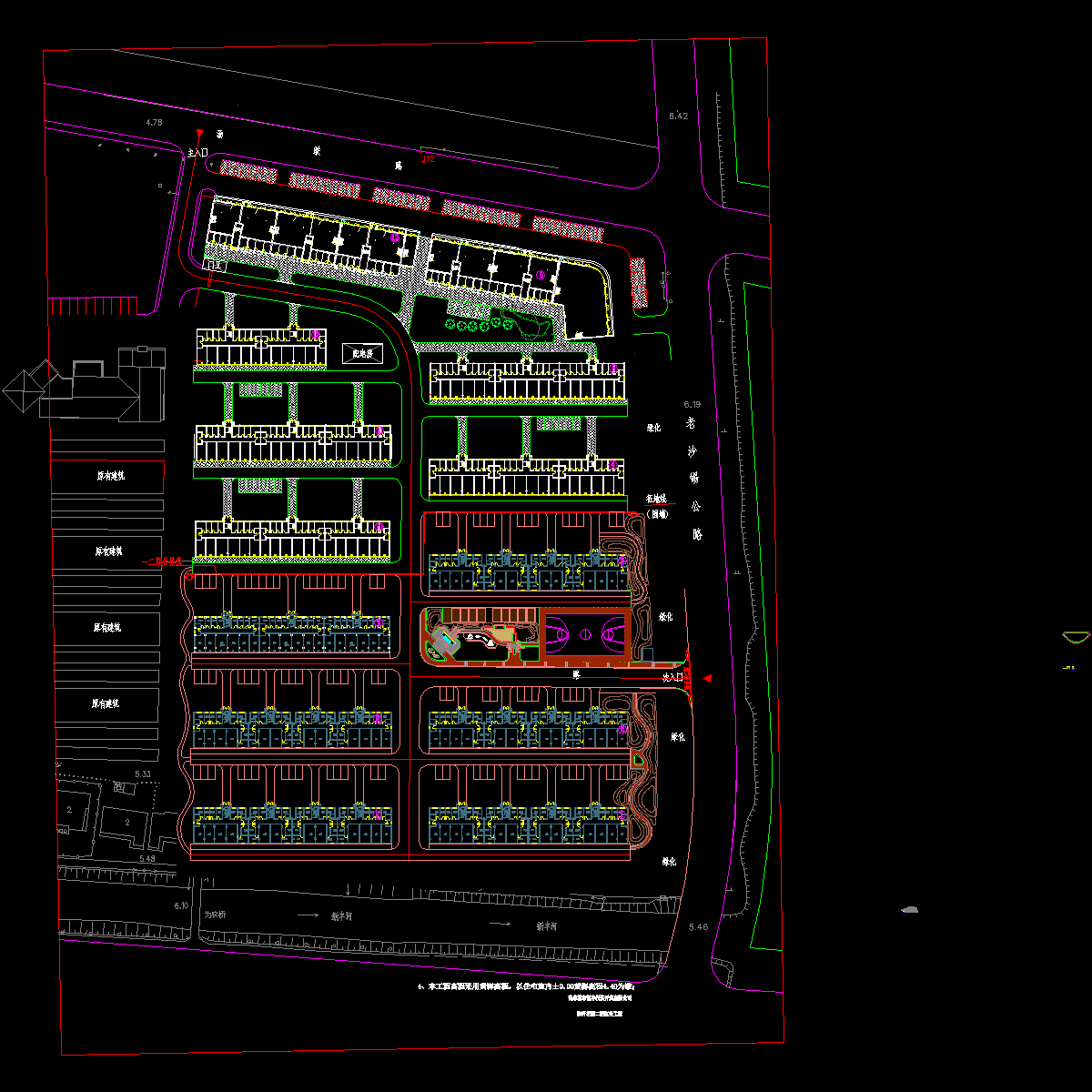1092x1092 pixels.
Task: Click the elevation value 6.19 beside the east road
Action: click(693, 403)
